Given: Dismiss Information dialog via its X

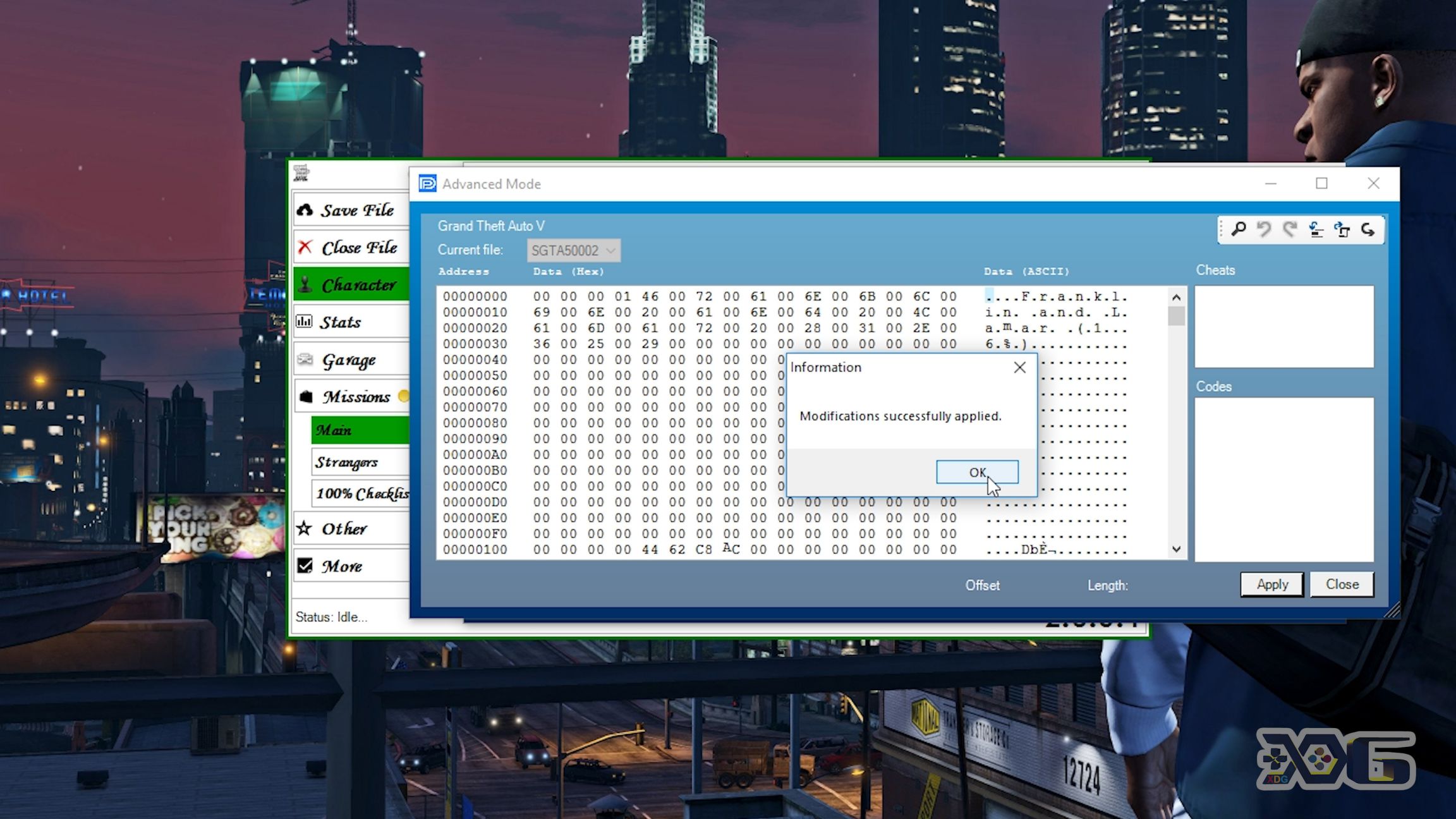Looking at the screenshot, I should click(x=1019, y=367).
